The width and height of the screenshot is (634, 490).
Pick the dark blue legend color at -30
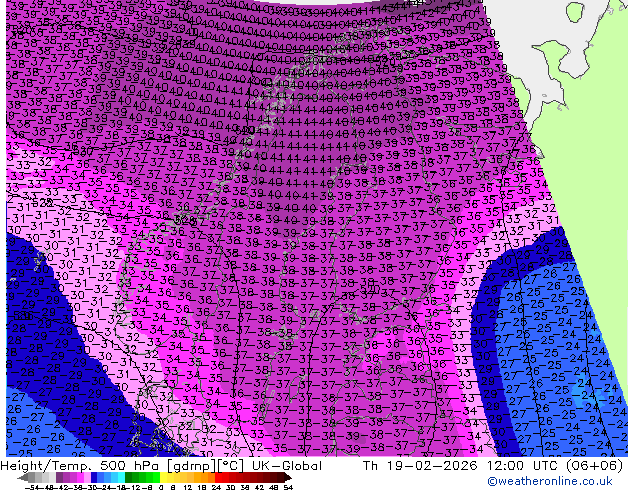point(94,478)
